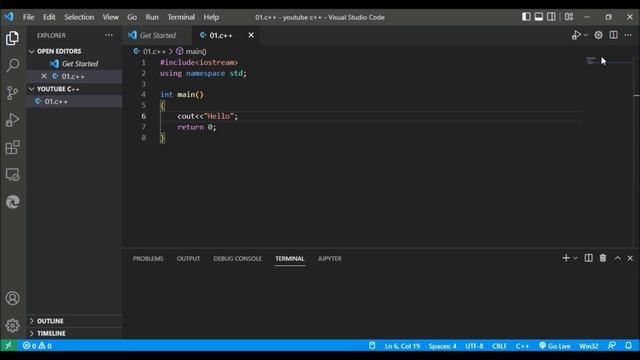The width and height of the screenshot is (640, 360).
Task: Kill the terminal with trash icon
Action: [x=603, y=258]
